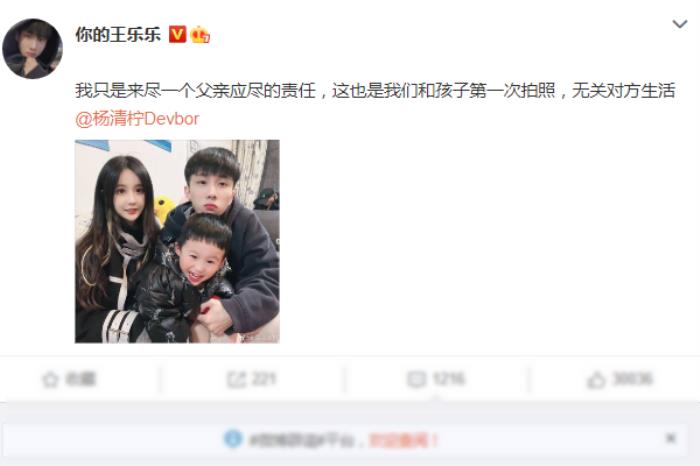
Task: Click the blue info icon in banner
Action: [233, 439]
